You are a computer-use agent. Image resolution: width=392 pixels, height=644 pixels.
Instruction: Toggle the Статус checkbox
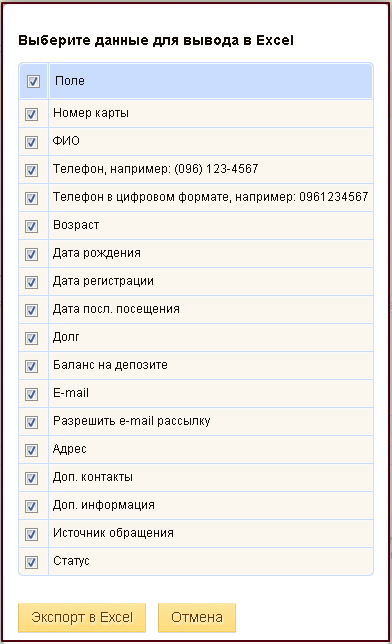coord(32,562)
